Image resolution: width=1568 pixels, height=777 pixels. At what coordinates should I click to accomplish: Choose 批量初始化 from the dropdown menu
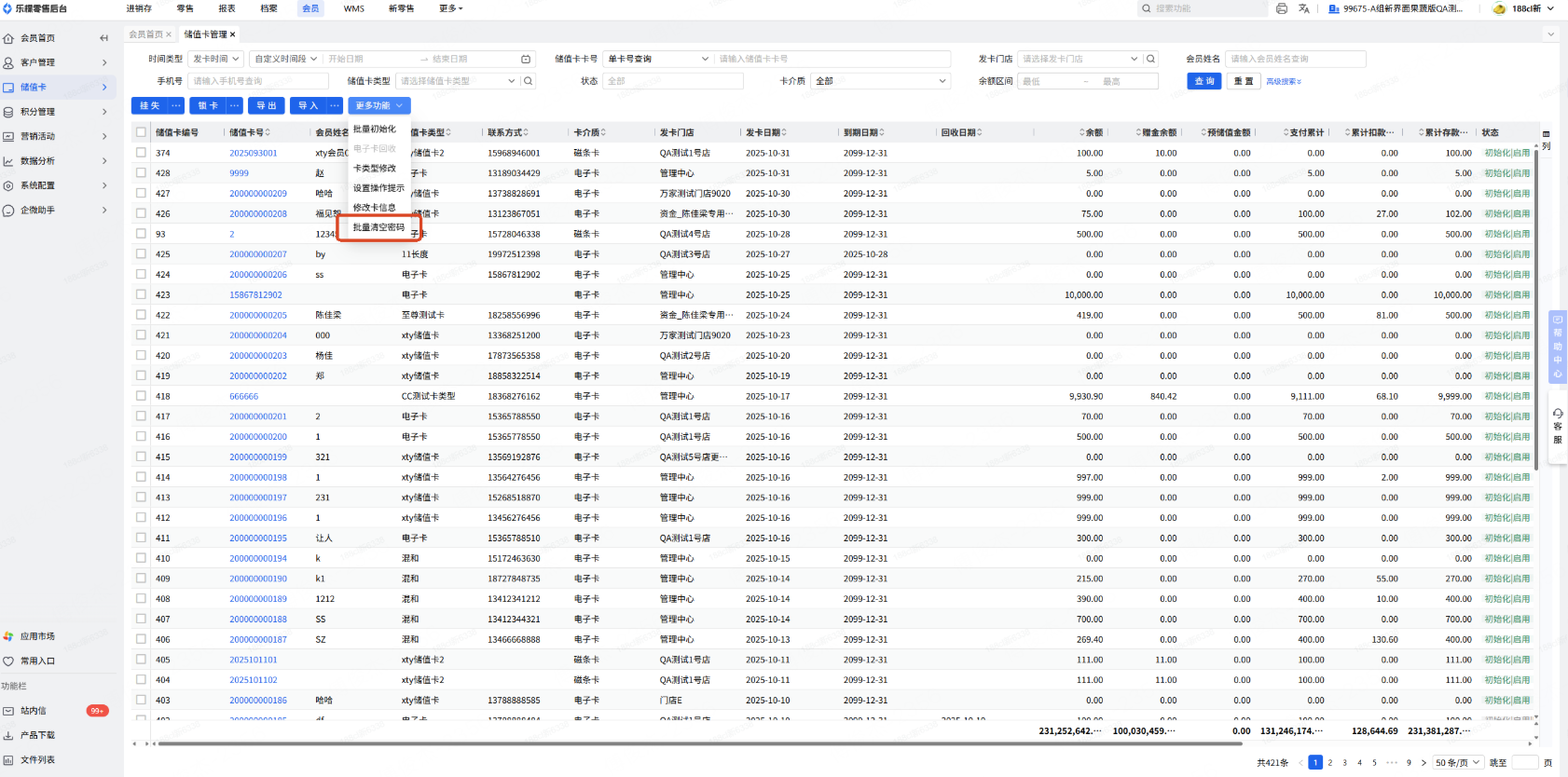pyautogui.click(x=375, y=129)
